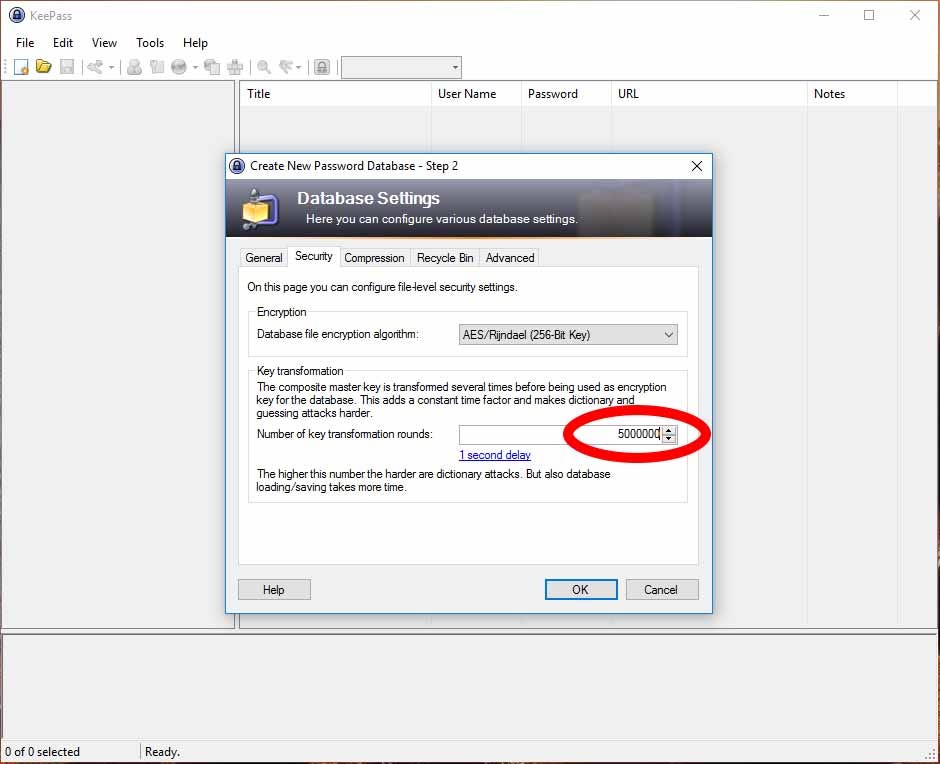
Task: Switch to the Compression tab
Action: [374, 258]
